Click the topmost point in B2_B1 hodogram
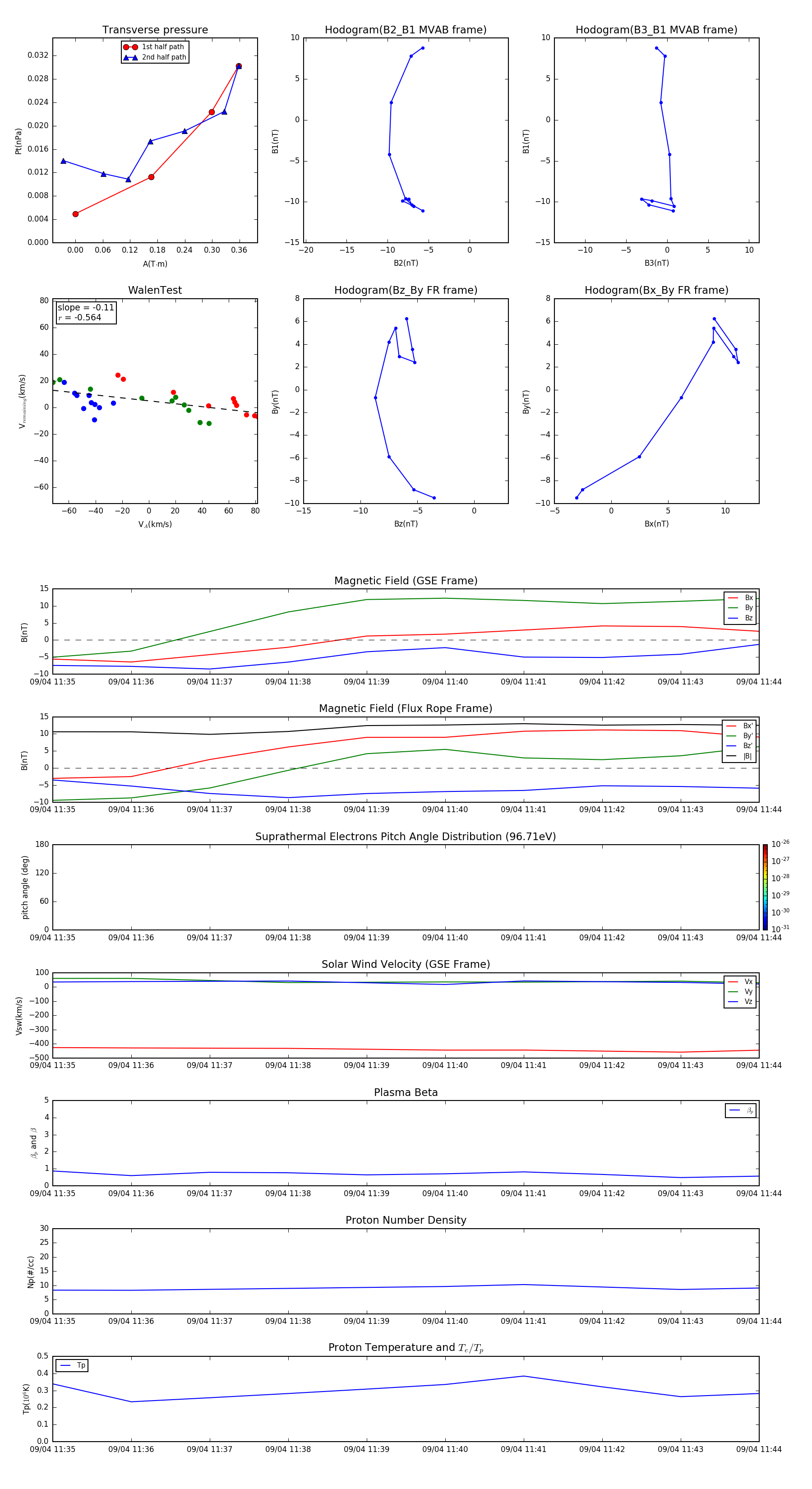 (423, 48)
